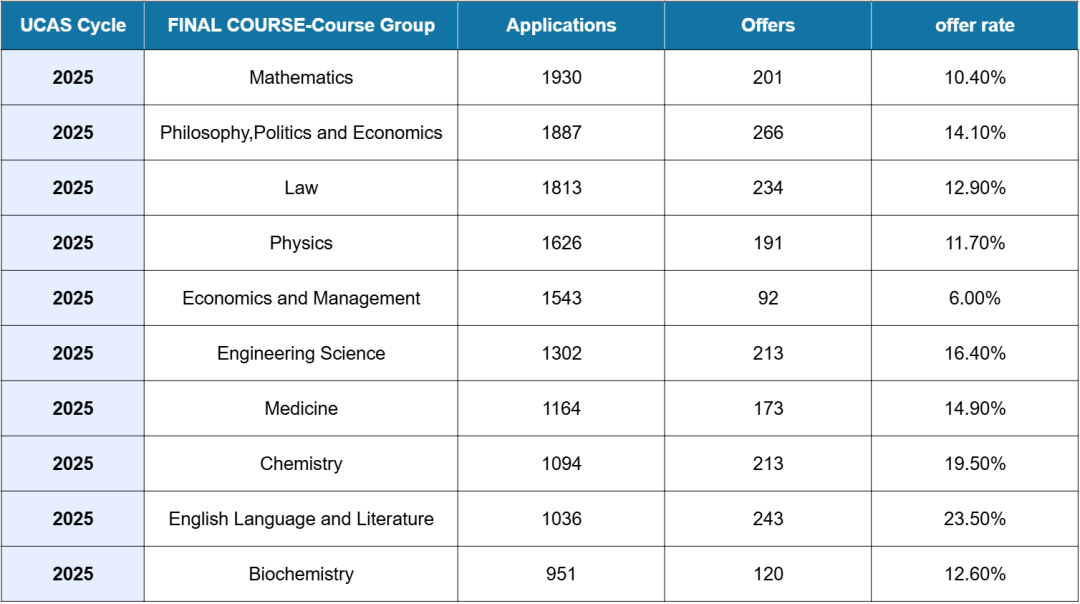Click the English Language and Literature cell

[301, 519]
